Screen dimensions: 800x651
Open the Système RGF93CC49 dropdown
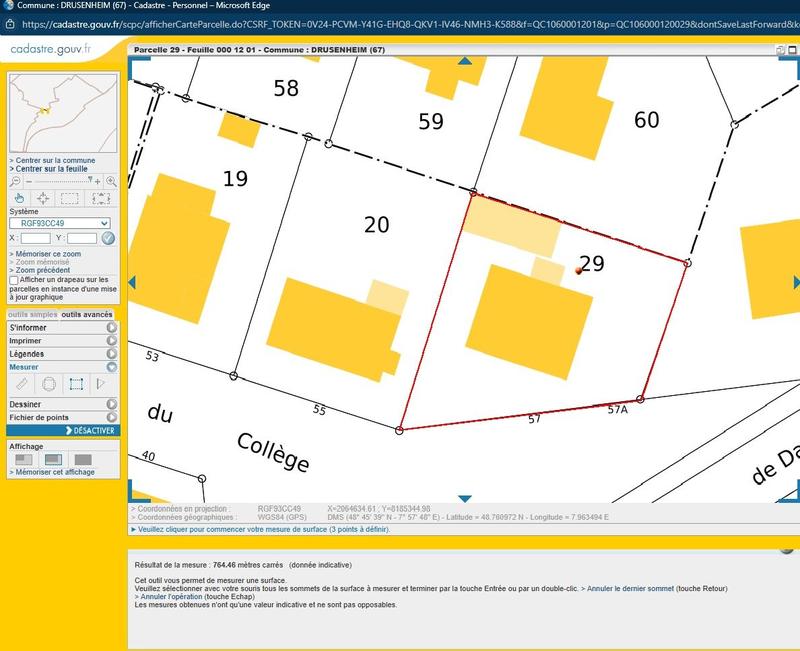pos(59,224)
